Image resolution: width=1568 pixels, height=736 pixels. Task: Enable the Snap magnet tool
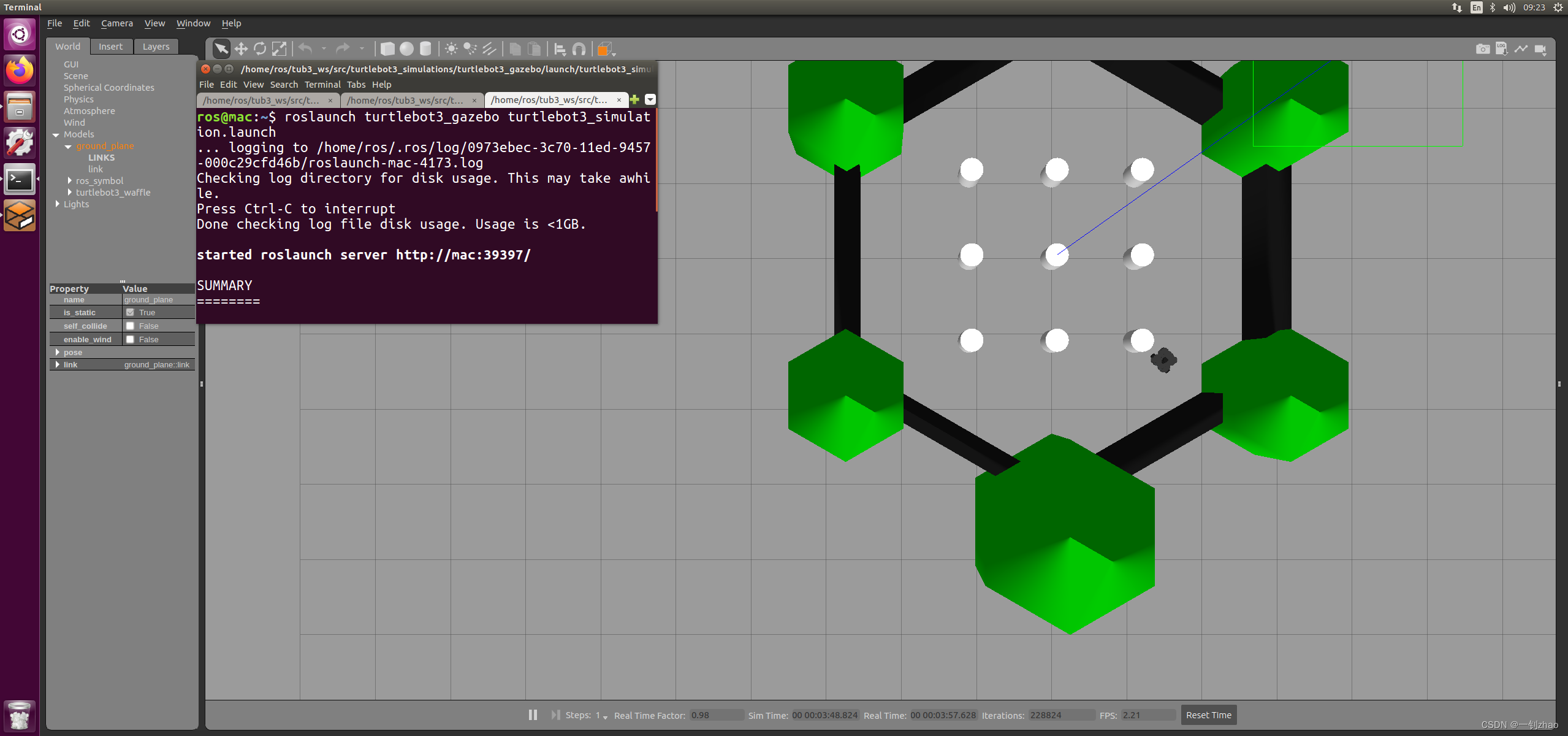click(579, 49)
